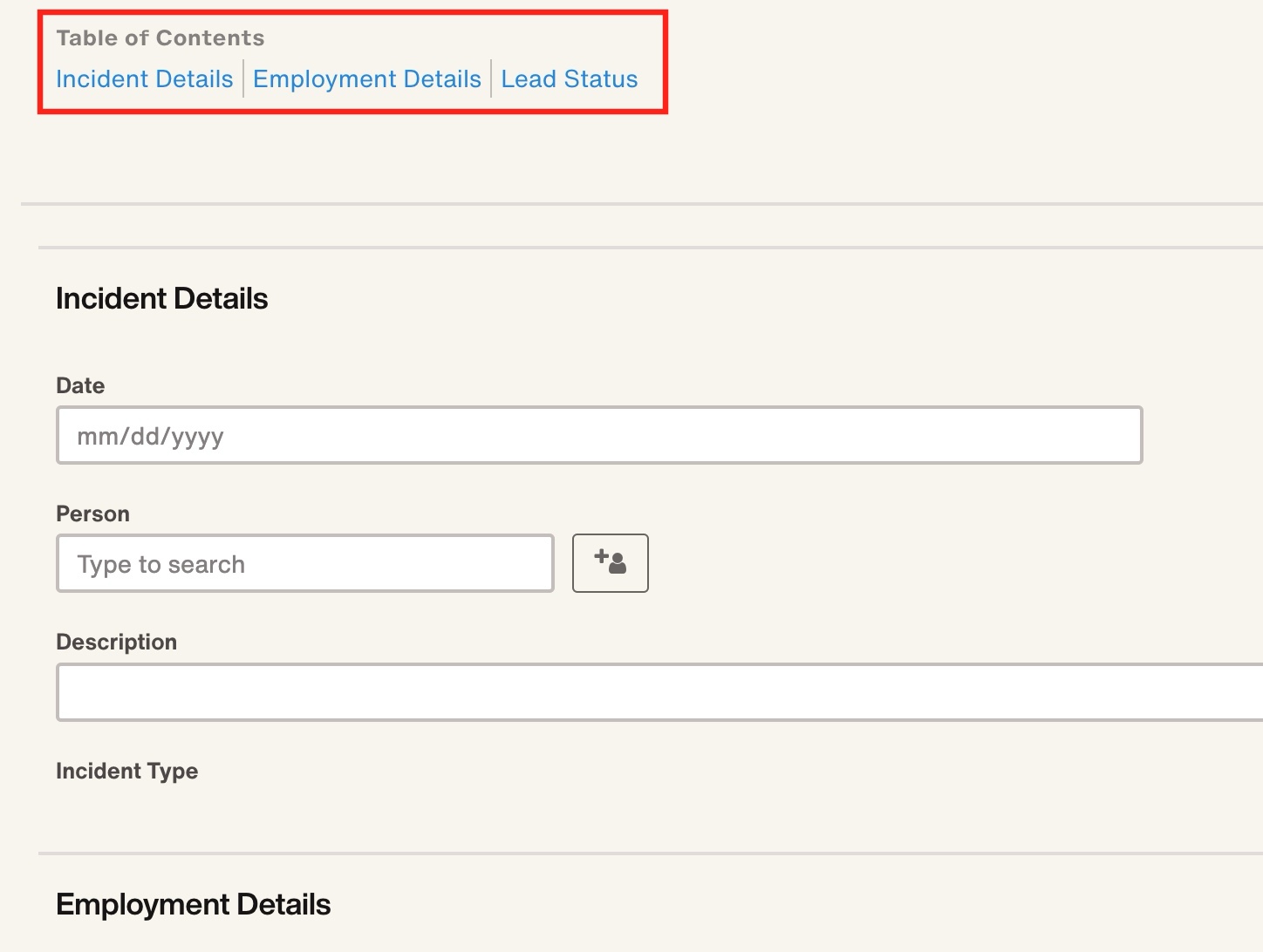Click the Incident Type label
Screen dimensions: 1263x952
pyautogui.click(x=127, y=771)
